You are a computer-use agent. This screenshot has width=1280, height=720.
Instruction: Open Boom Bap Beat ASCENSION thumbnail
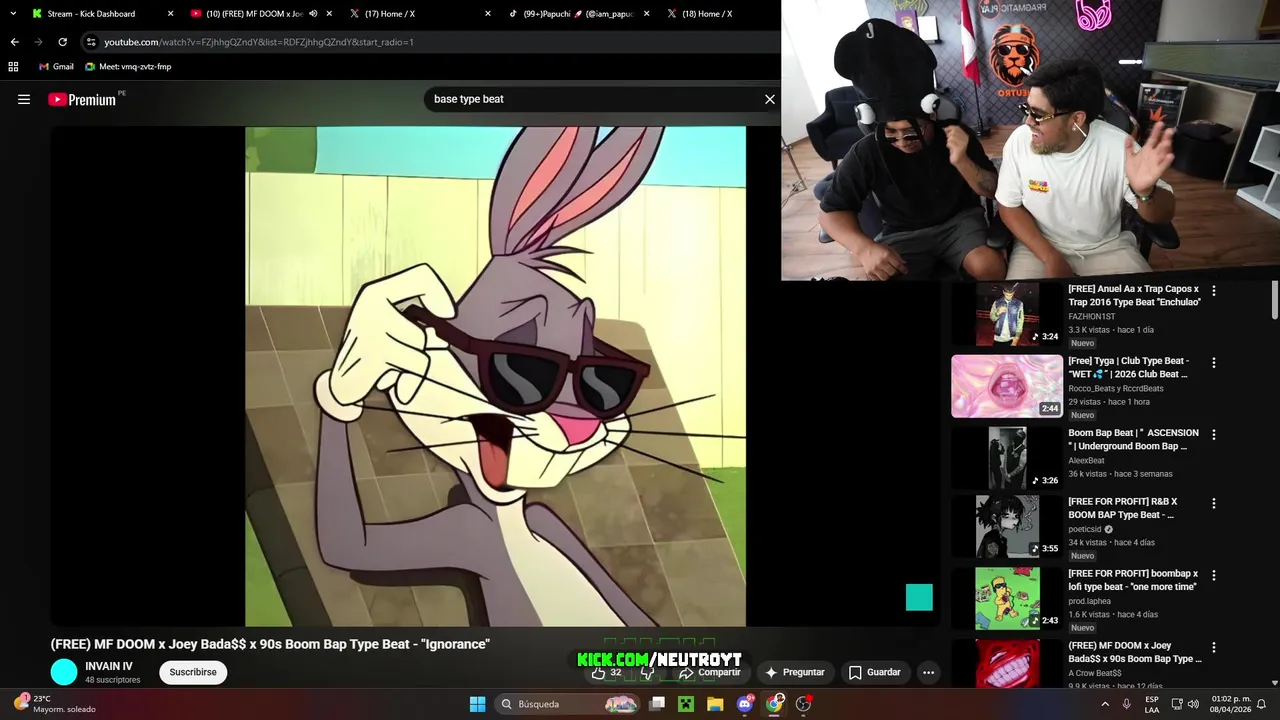click(1007, 458)
